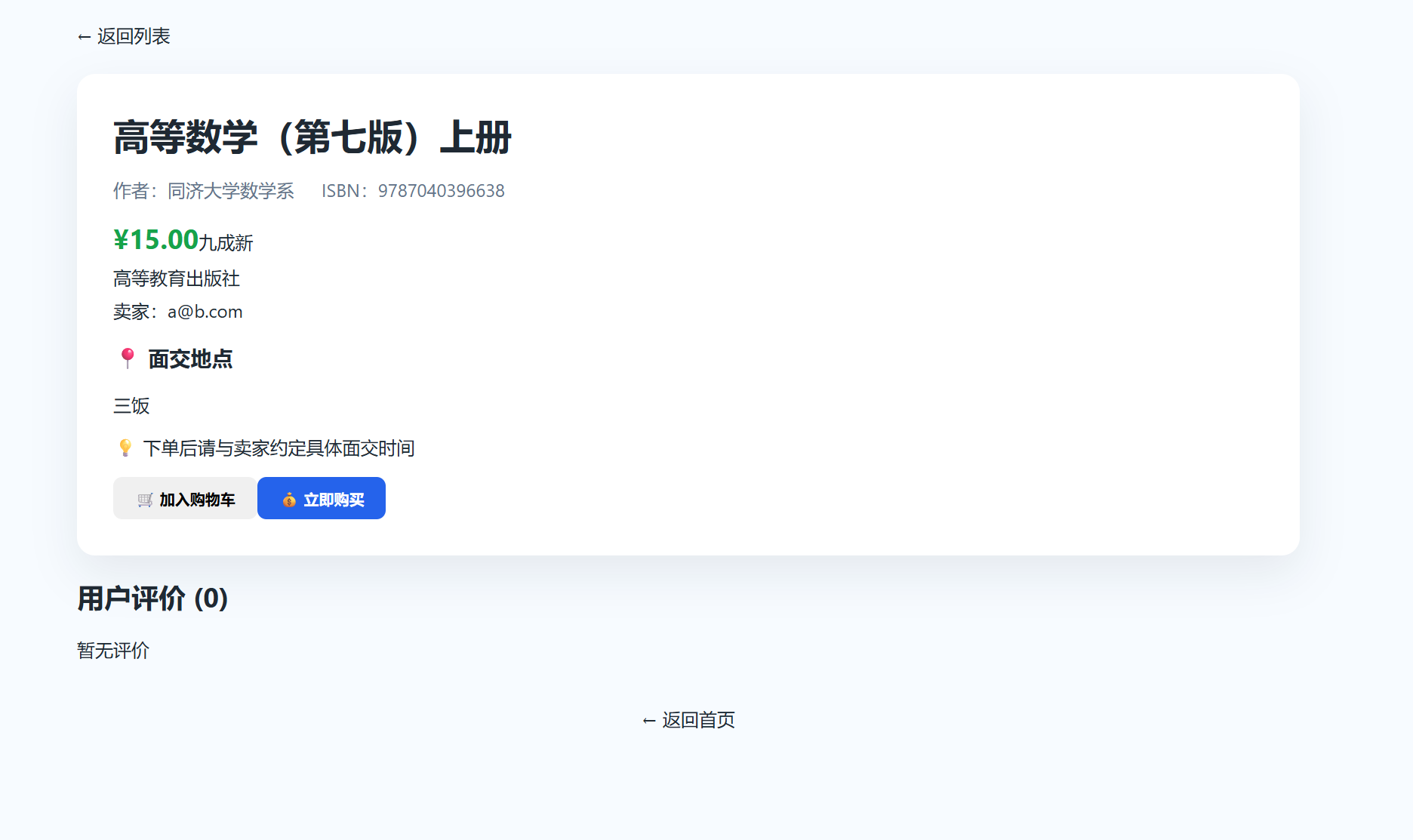1413x840 pixels.
Task: Click the 用户评价 (0) heading
Action: click(x=151, y=598)
